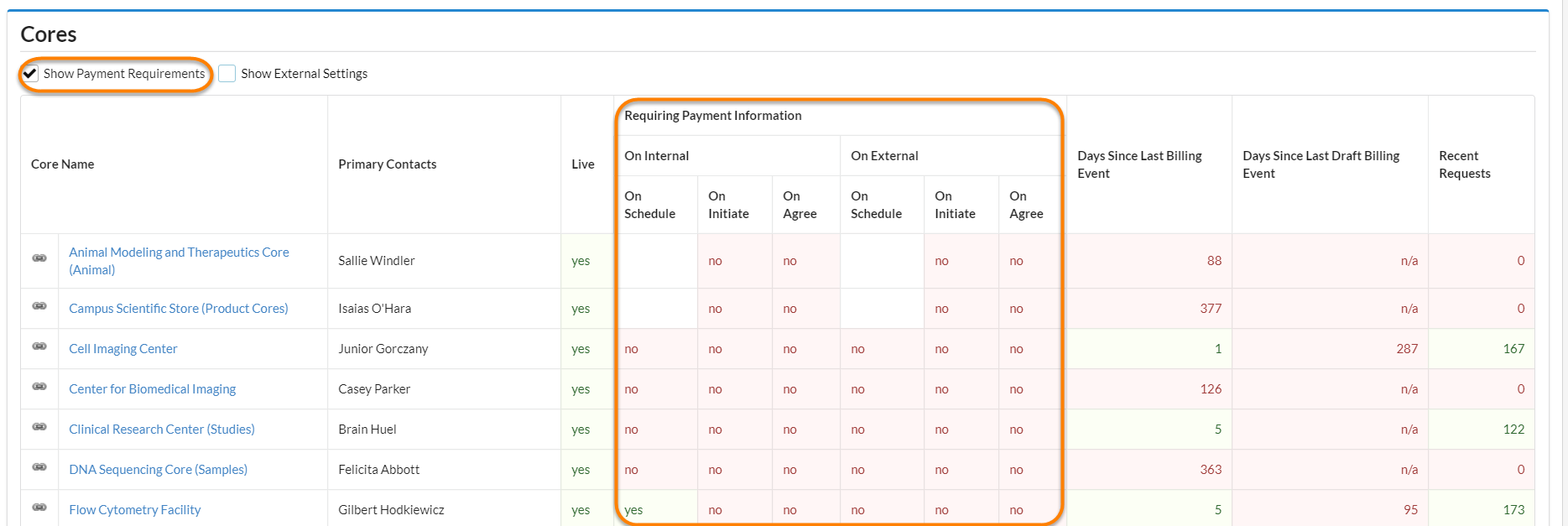Open Animal Modeling and Therapeutics Core link
1568x526 pixels.
pos(178,253)
